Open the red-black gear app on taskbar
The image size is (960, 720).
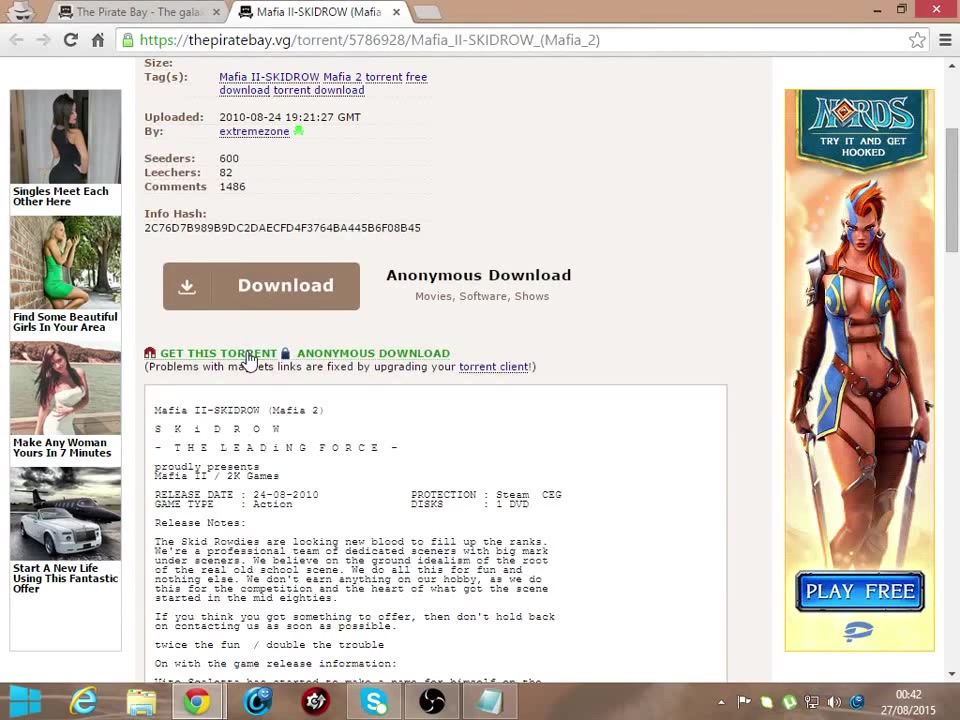315,702
